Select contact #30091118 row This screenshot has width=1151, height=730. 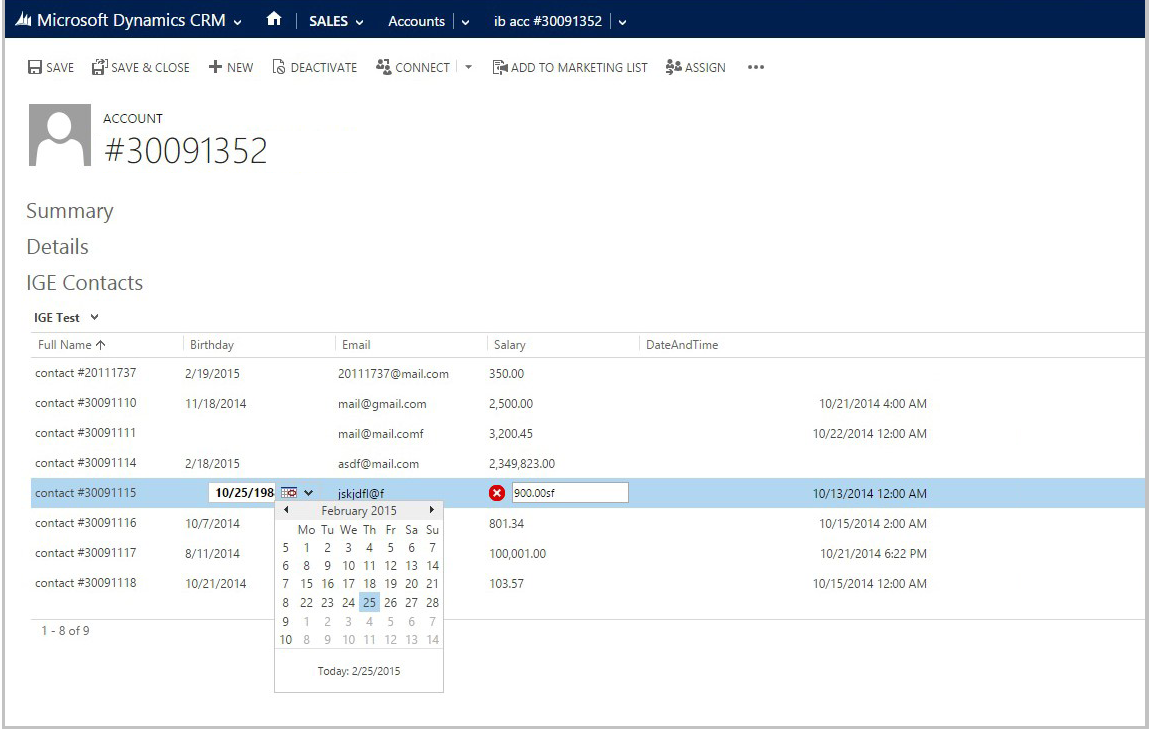click(x=588, y=584)
